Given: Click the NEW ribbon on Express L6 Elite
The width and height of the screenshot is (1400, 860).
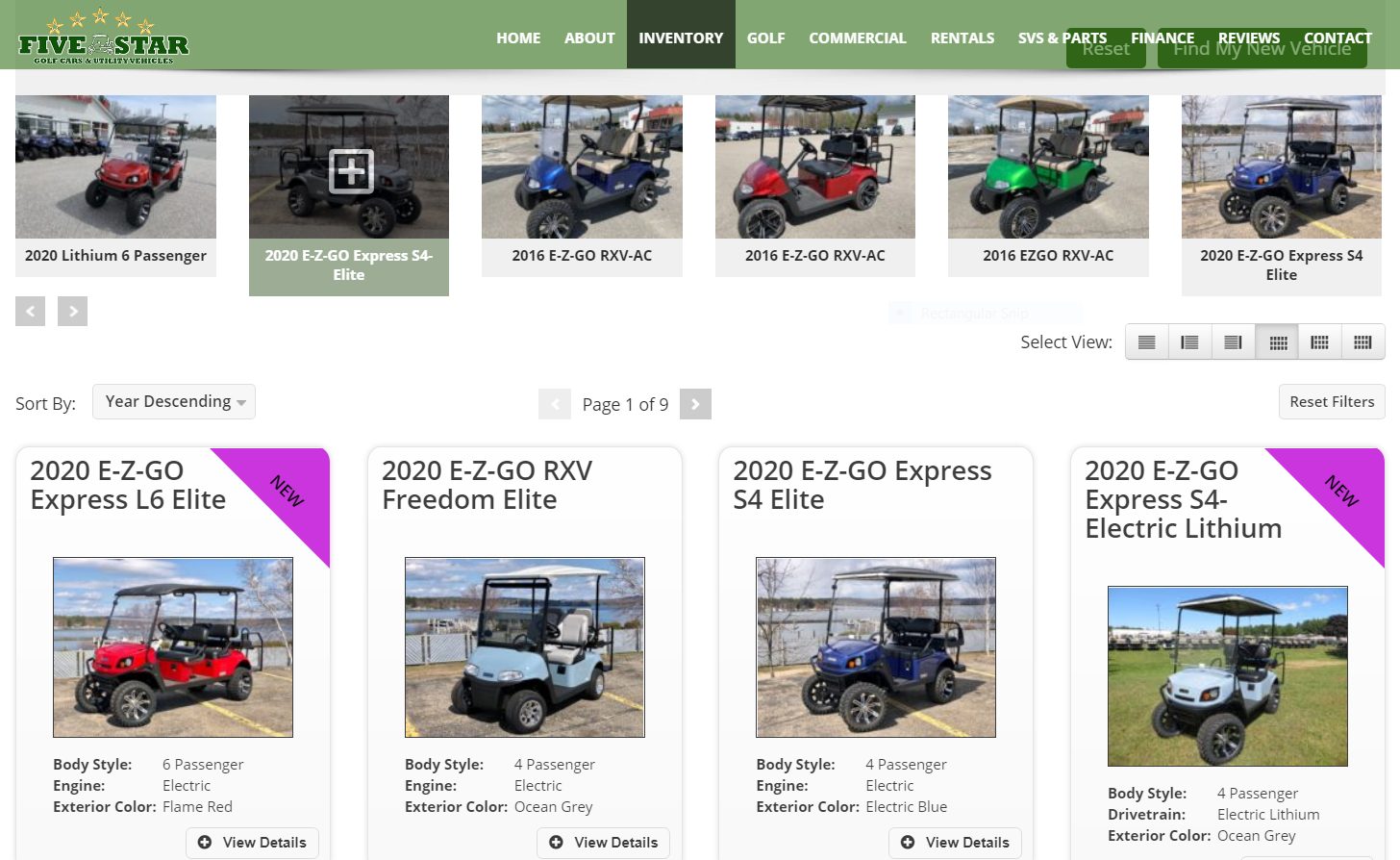Looking at the screenshot, I should 286,491.
